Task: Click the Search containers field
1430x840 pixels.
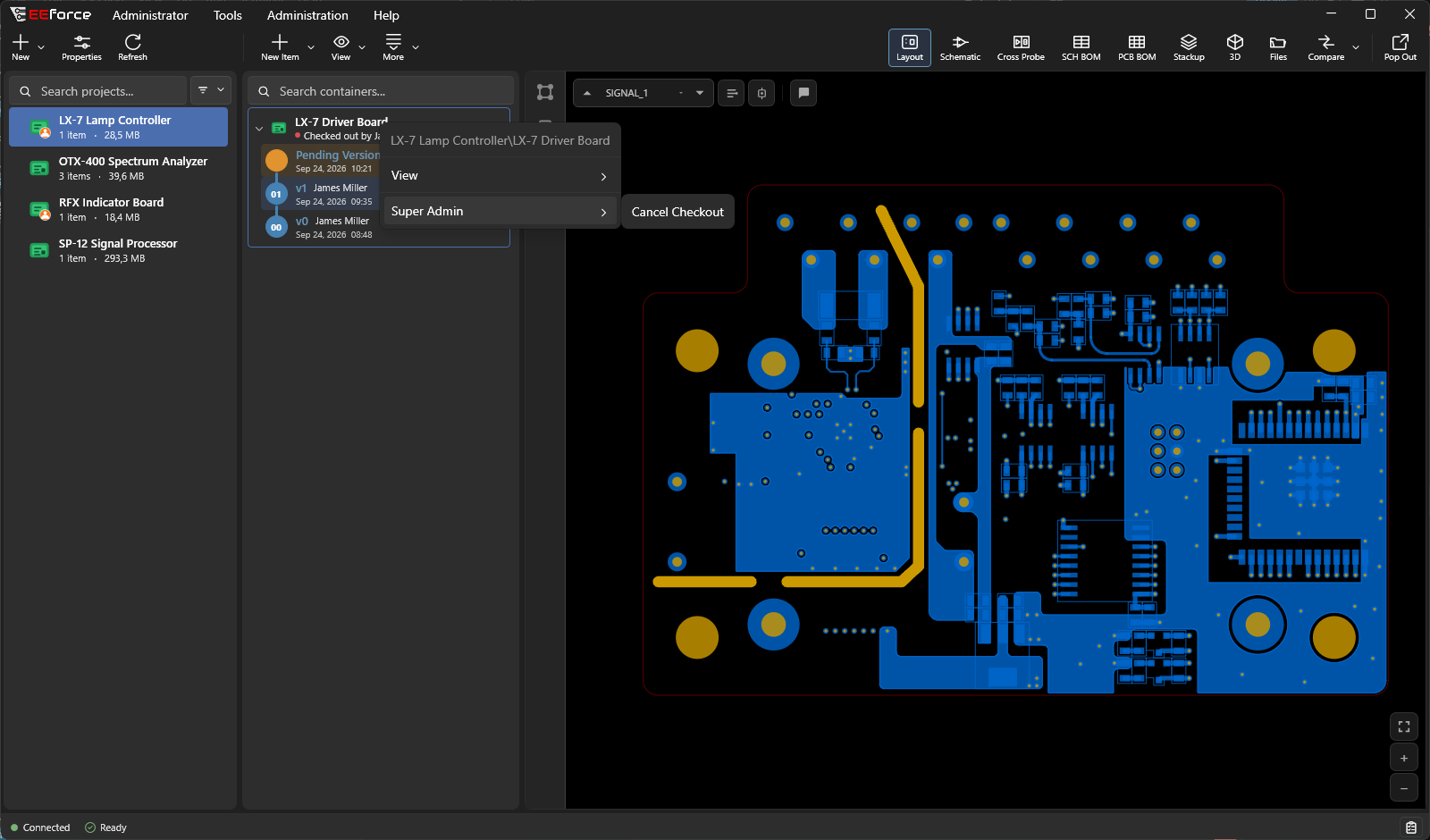Action: [x=382, y=91]
